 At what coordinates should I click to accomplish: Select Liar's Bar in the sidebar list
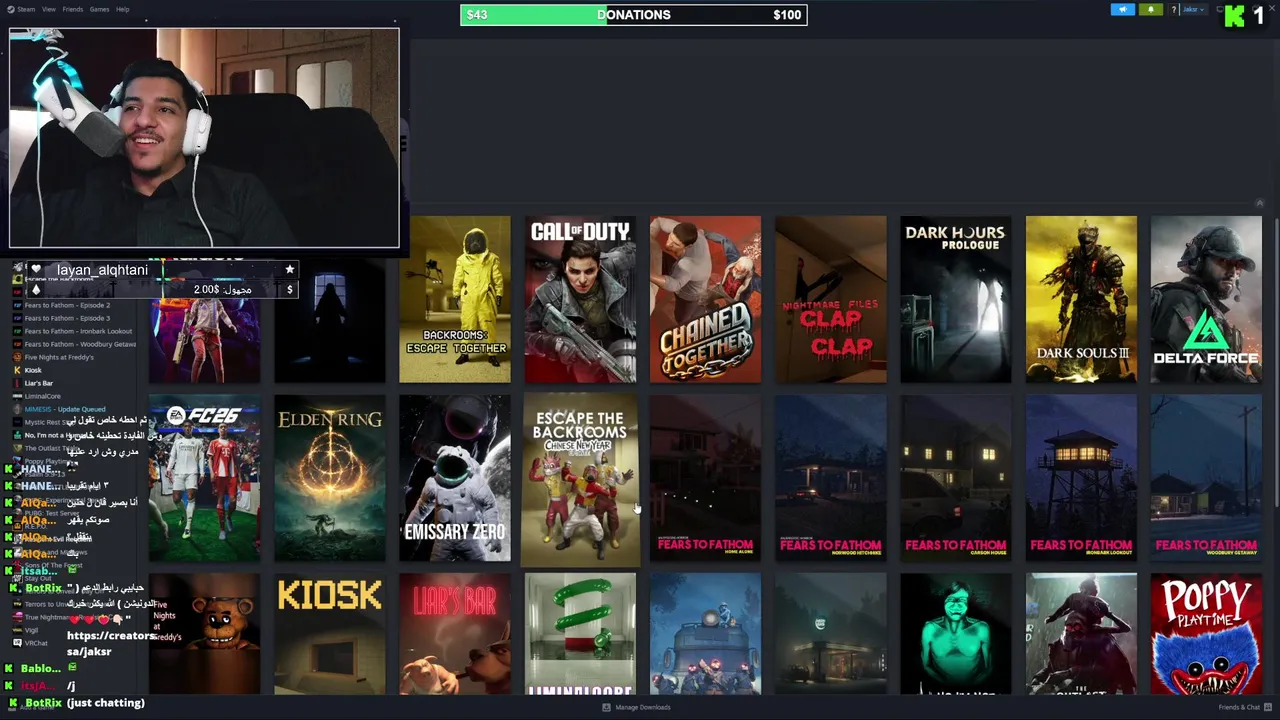(x=39, y=383)
